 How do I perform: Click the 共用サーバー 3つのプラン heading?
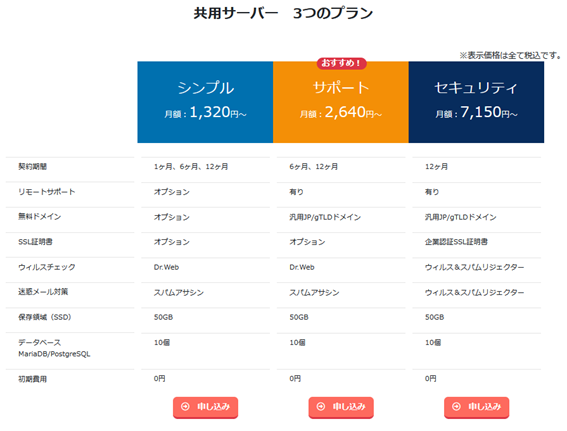coord(283,13)
